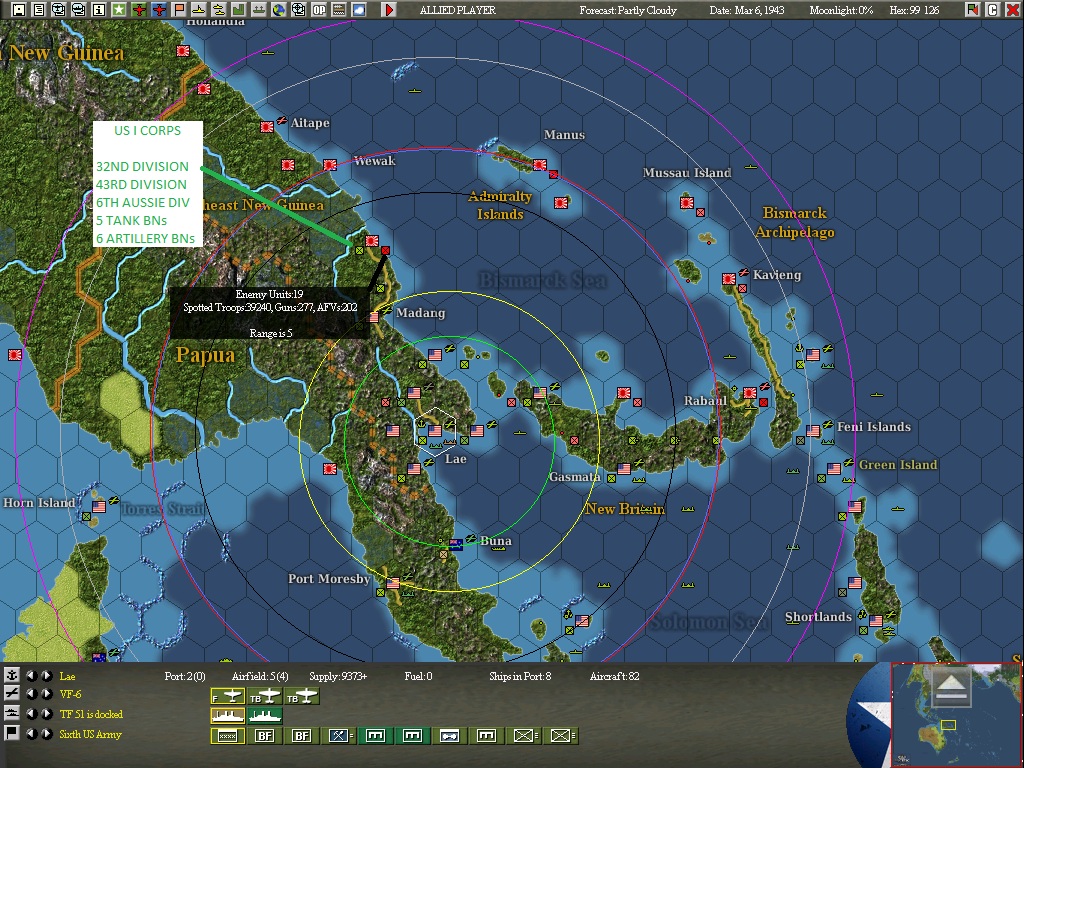Image resolution: width=1083 pixels, height=898 pixels.
Task: Previous task force arrow beside TF 51
Action: click(32, 714)
